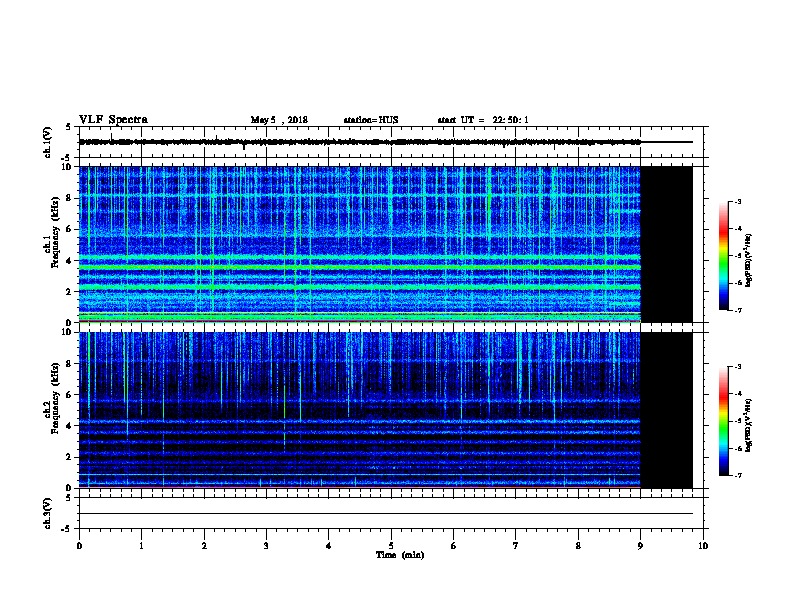Click the black no-data block in ch.2 spectrogram
The width and height of the screenshot is (792, 612).
[666, 410]
